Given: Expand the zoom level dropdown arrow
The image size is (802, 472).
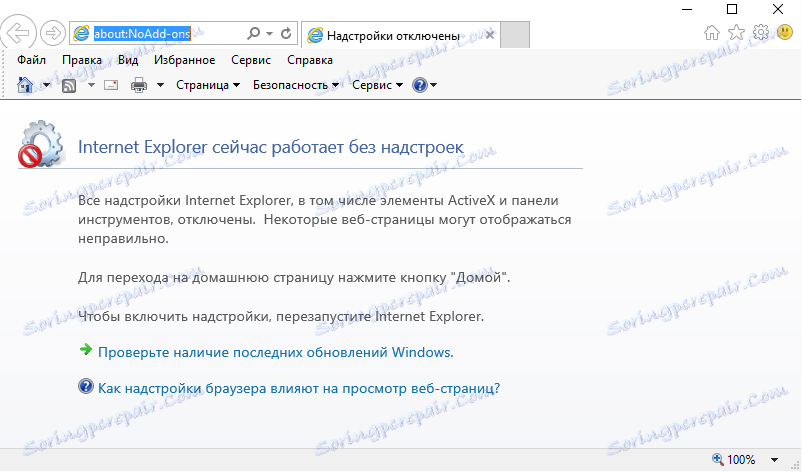Looking at the screenshot, I should click(774, 459).
